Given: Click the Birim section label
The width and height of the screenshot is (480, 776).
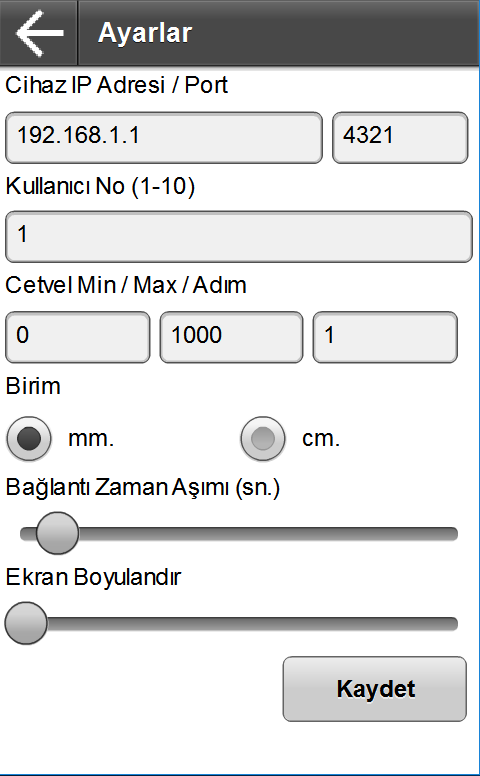Looking at the screenshot, I should [33, 386].
